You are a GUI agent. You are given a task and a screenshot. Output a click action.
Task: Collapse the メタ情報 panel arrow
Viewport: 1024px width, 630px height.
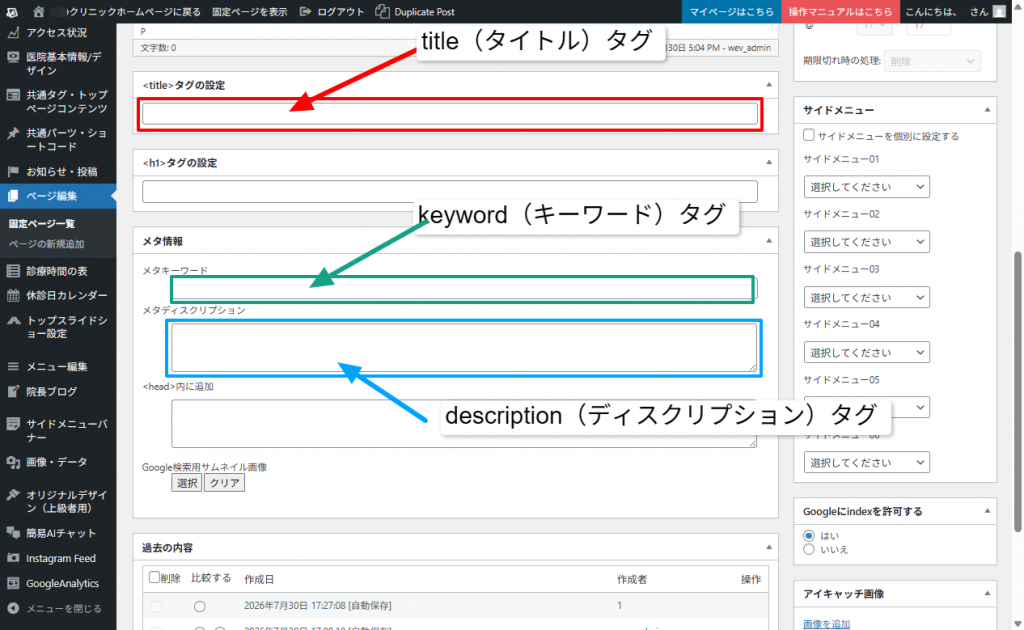(769, 241)
